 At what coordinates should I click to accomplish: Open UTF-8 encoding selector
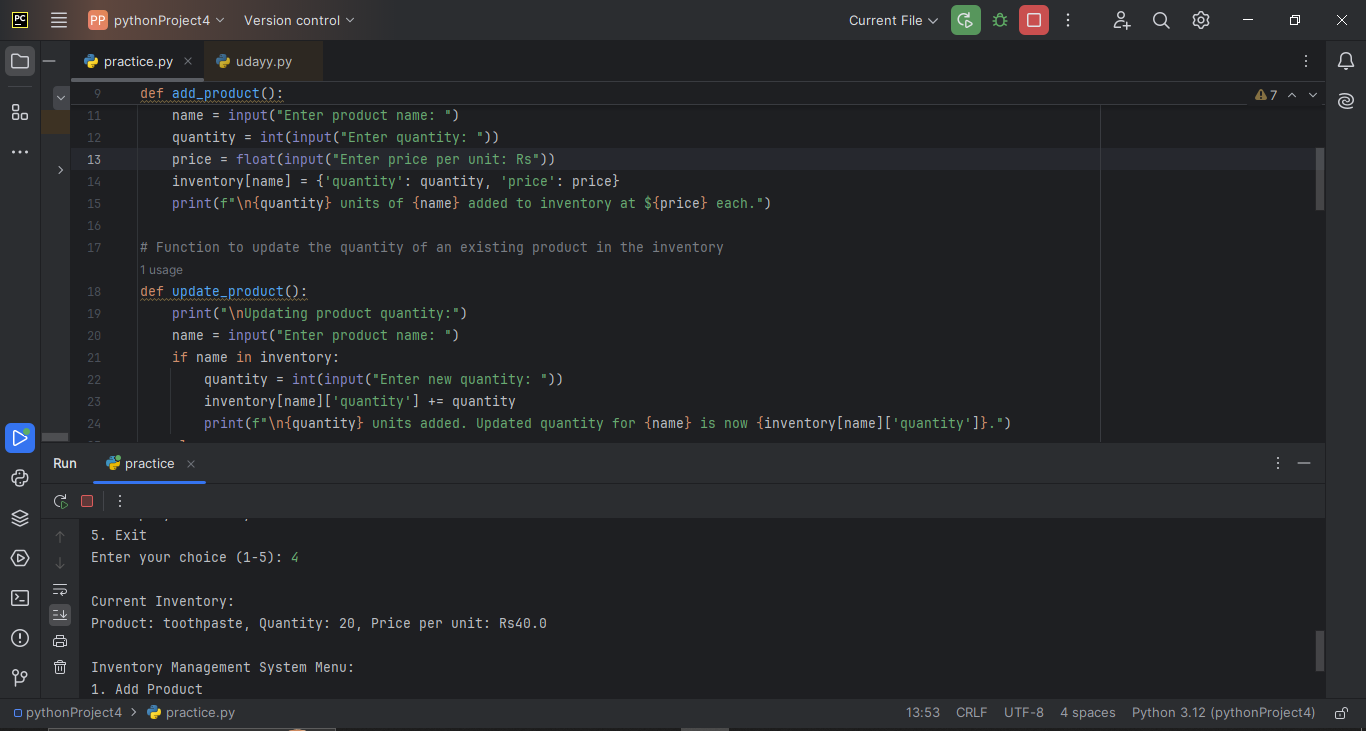pos(1024,713)
